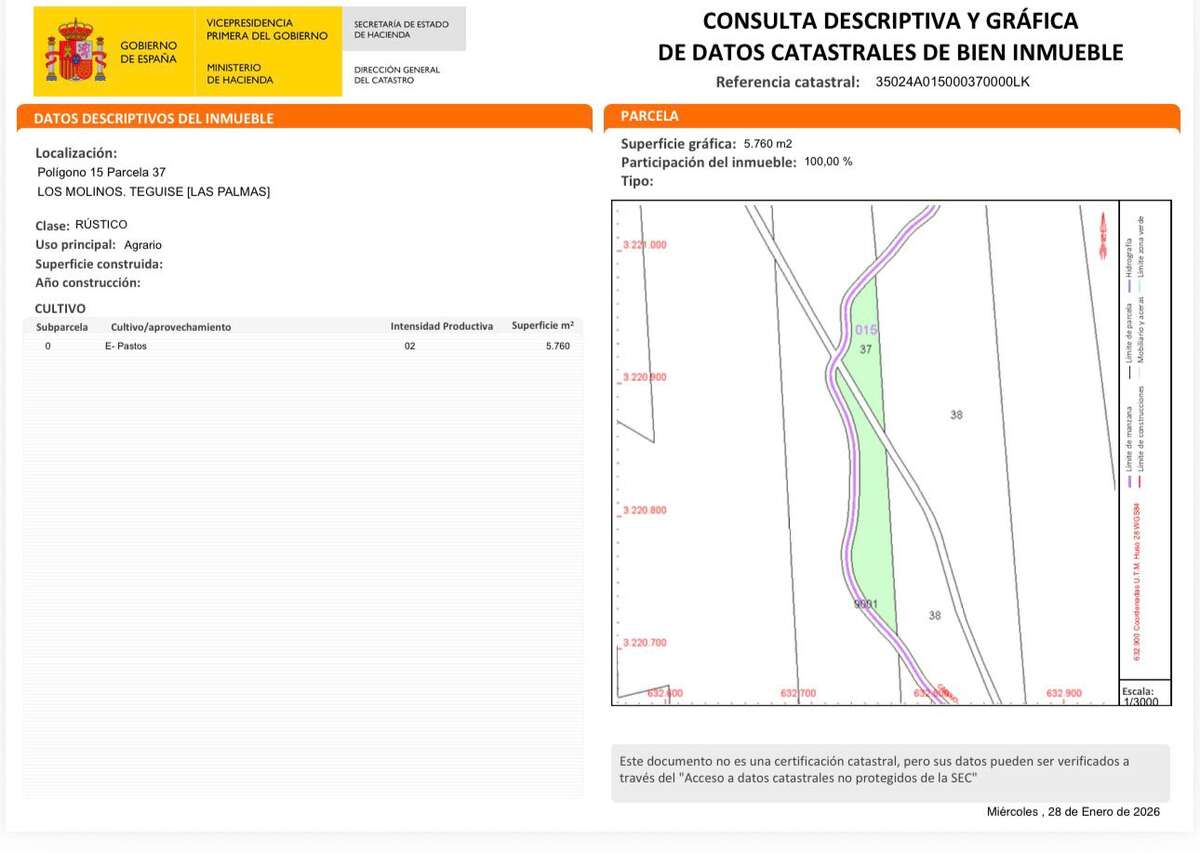Image resolution: width=1200 pixels, height=853 pixels.
Task: Click the cadastral reference 35024A015000370000LK
Action: pyautogui.click(x=952, y=82)
